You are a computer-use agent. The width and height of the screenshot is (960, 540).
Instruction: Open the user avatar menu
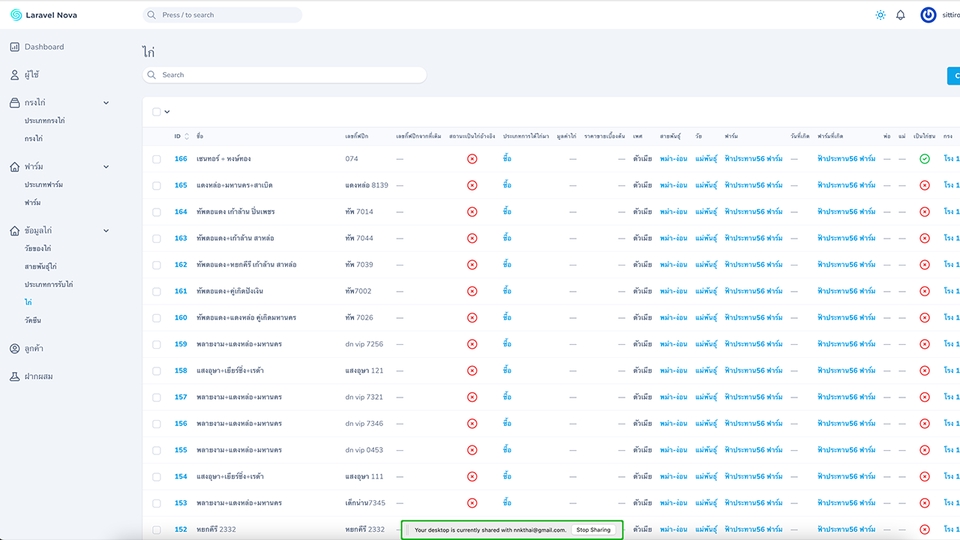(x=928, y=15)
